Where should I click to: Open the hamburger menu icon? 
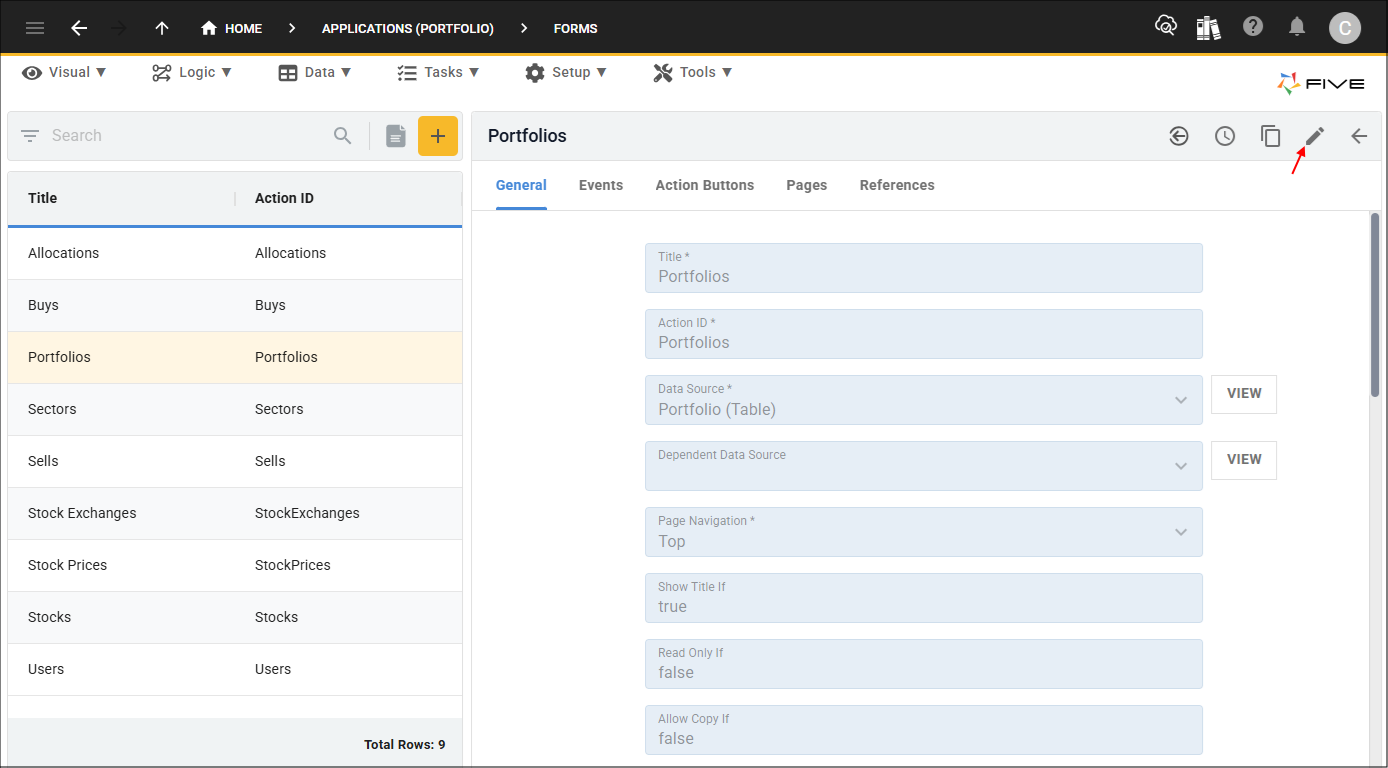point(35,28)
